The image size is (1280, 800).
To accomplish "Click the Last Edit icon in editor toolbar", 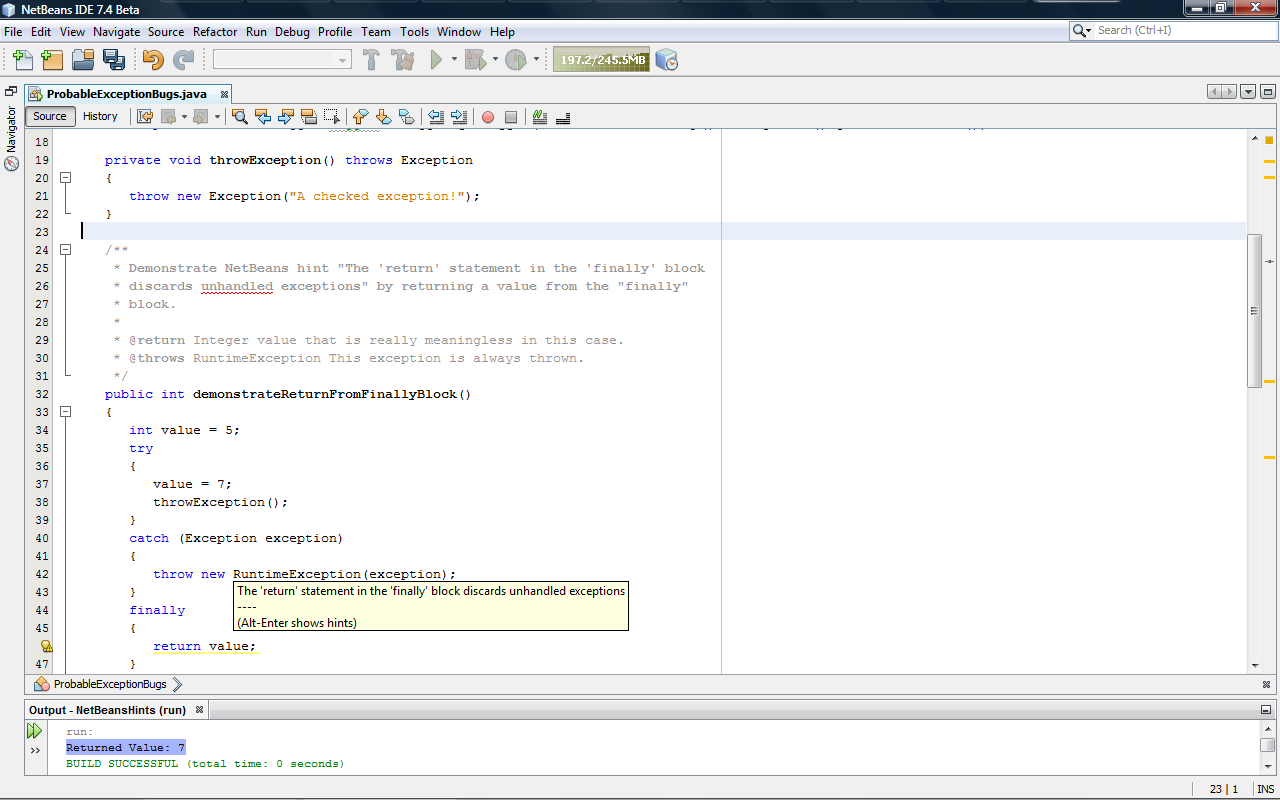I will click(x=145, y=117).
